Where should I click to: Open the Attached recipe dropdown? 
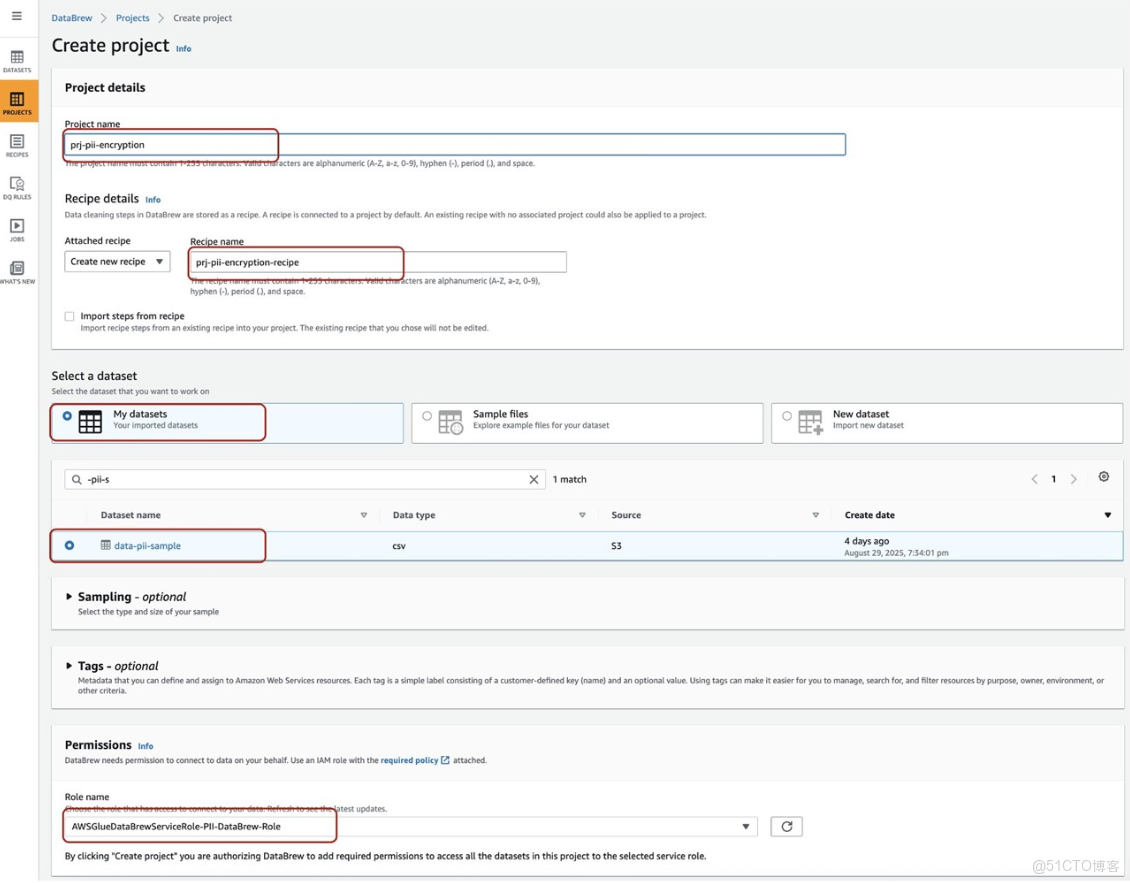tap(117, 261)
